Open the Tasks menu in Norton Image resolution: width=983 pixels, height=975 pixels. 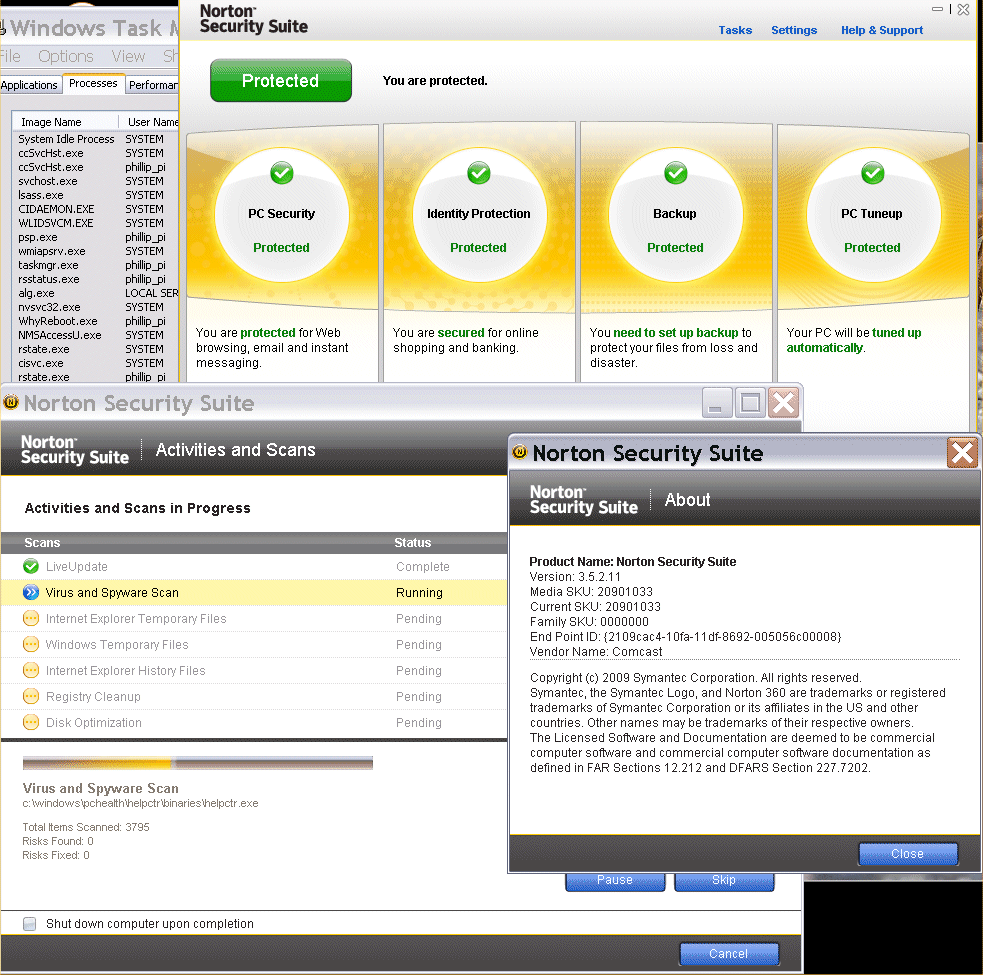pos(735,30)
